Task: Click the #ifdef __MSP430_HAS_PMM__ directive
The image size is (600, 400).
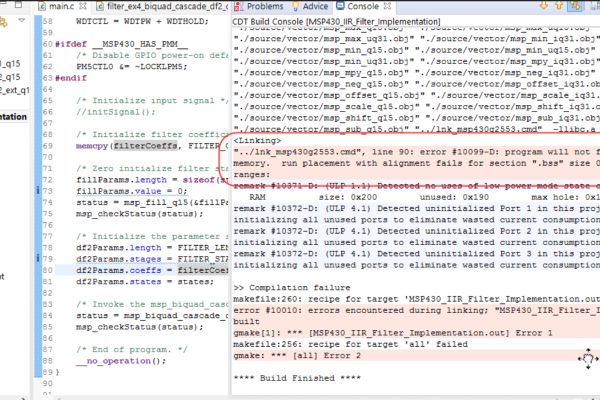Action: (x=121, y=44)
